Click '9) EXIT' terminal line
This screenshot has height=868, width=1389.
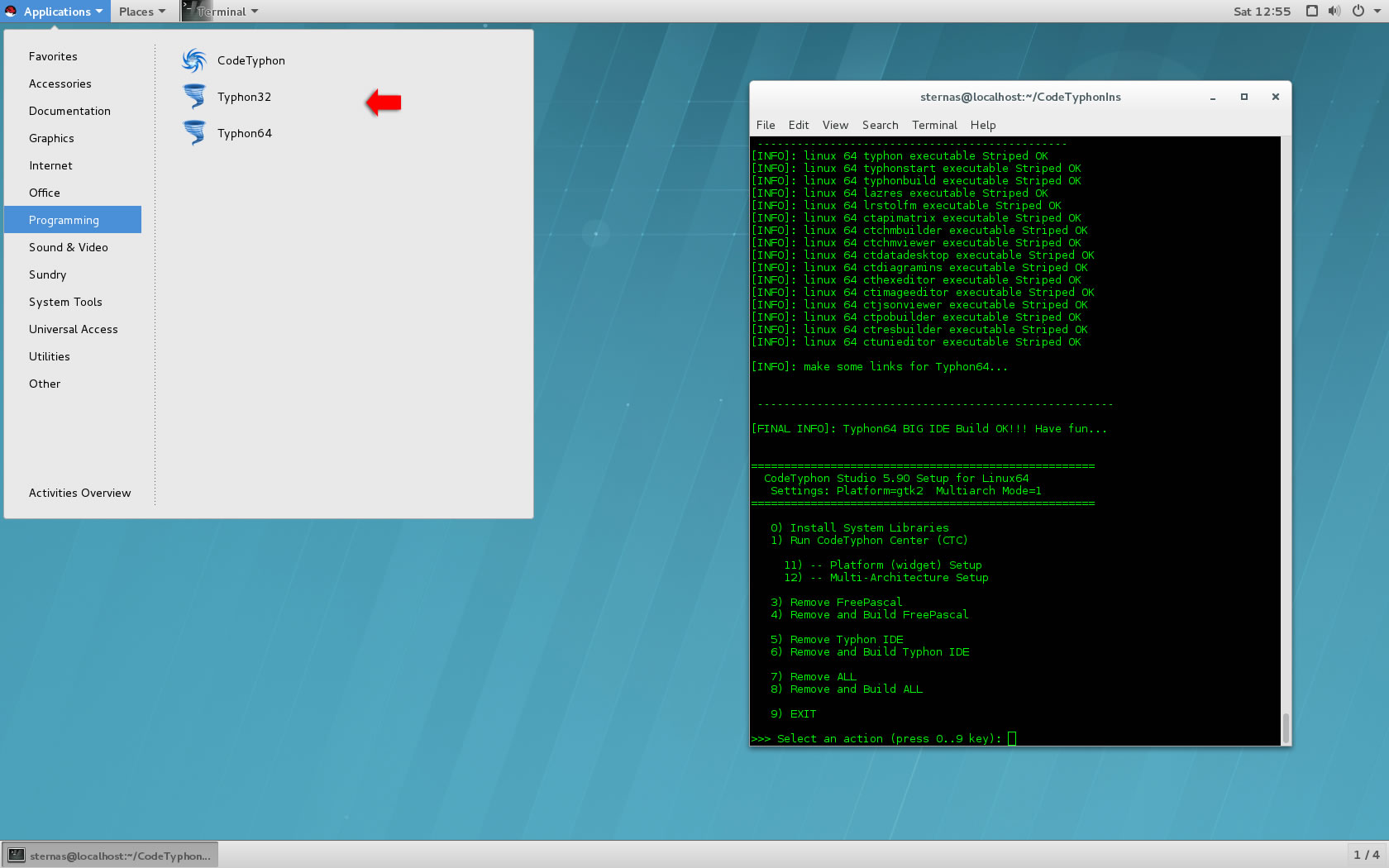[793, 713]
